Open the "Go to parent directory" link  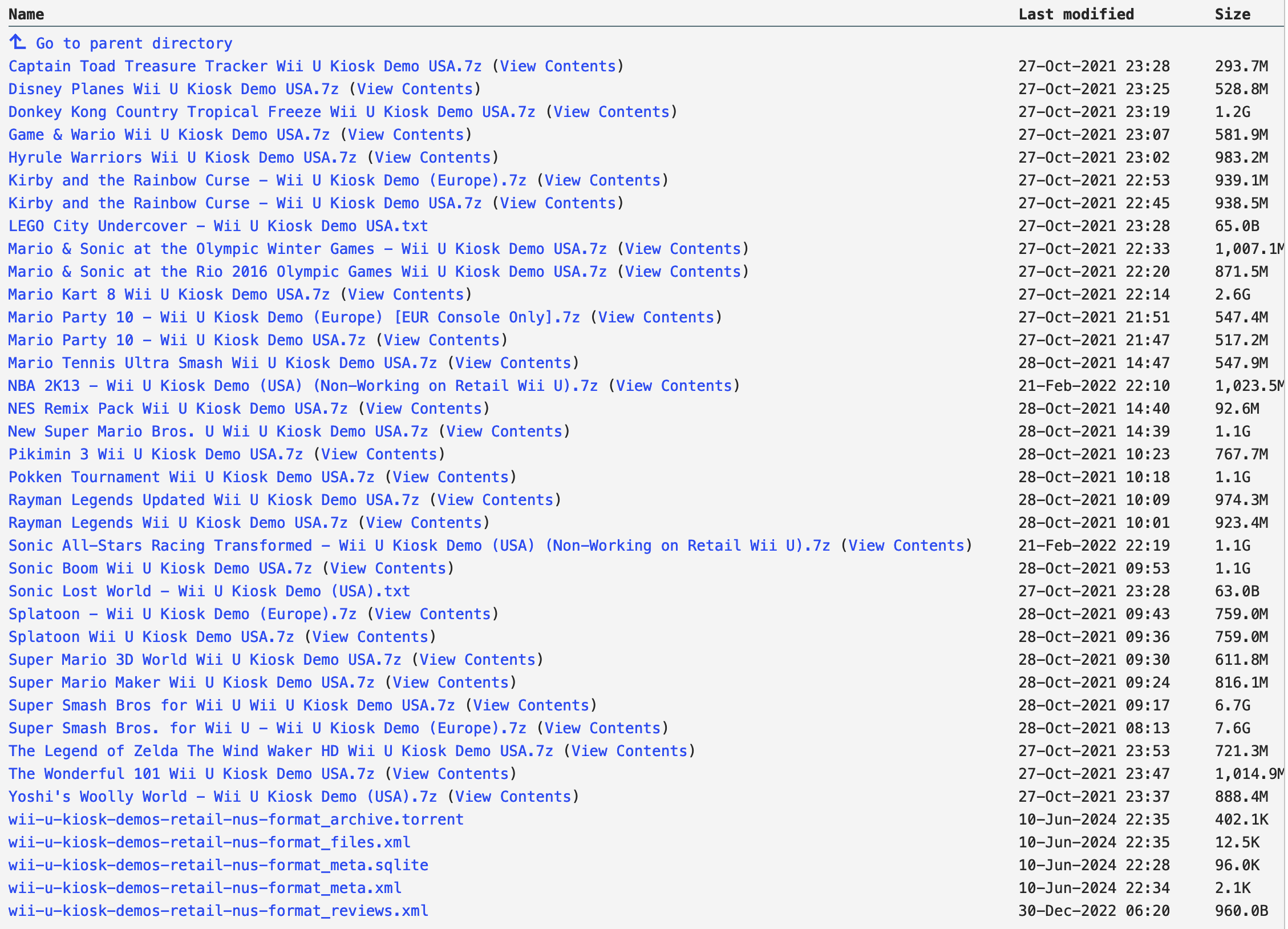(x=134, y=43)
